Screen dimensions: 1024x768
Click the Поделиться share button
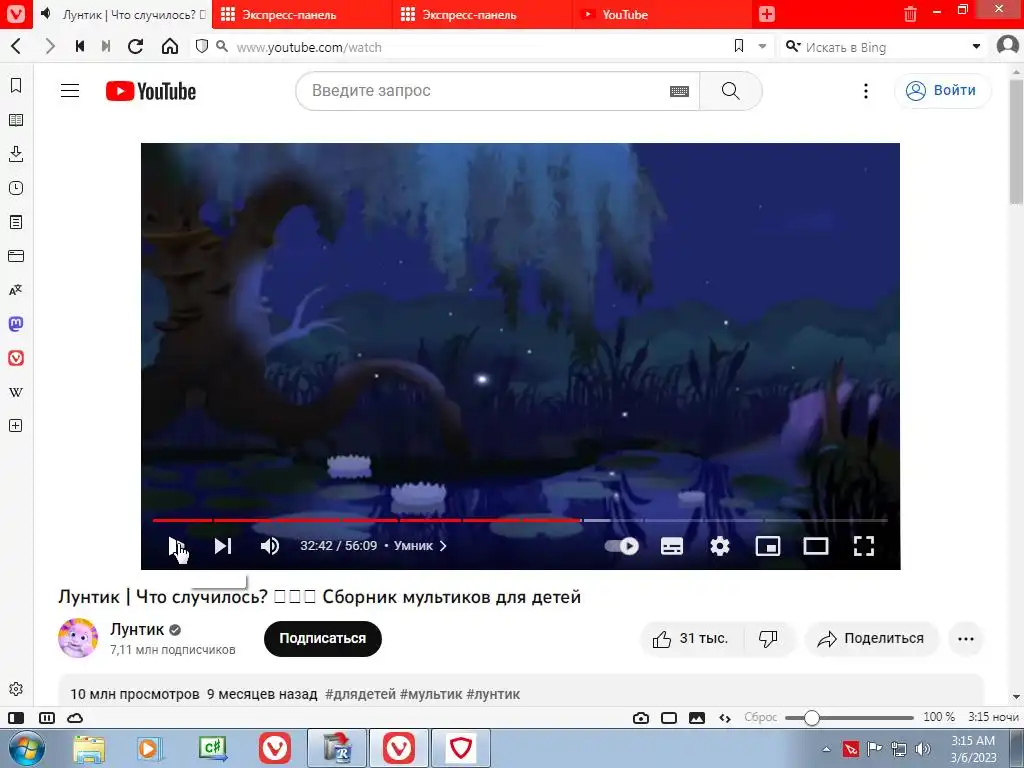point(871,639)
